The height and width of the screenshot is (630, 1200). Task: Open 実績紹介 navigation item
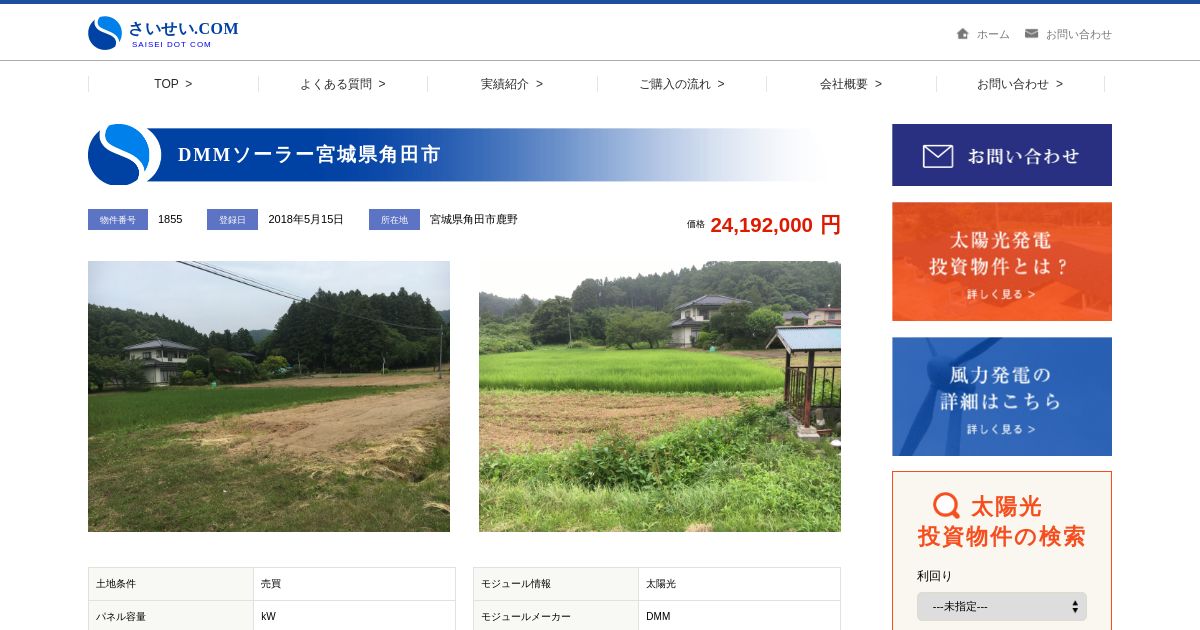coord(512,84)
